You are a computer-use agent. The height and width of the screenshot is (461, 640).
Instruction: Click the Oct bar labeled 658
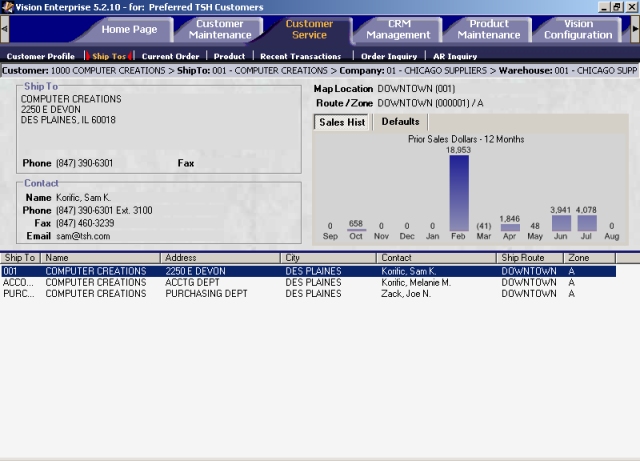(356, 230)
